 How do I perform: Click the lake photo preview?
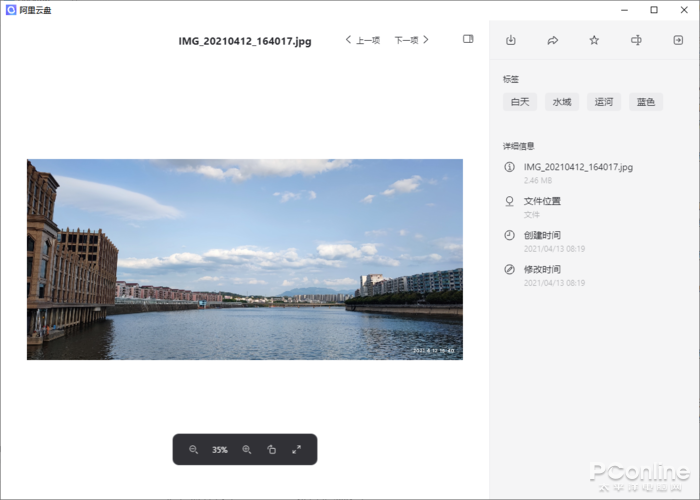244,259
